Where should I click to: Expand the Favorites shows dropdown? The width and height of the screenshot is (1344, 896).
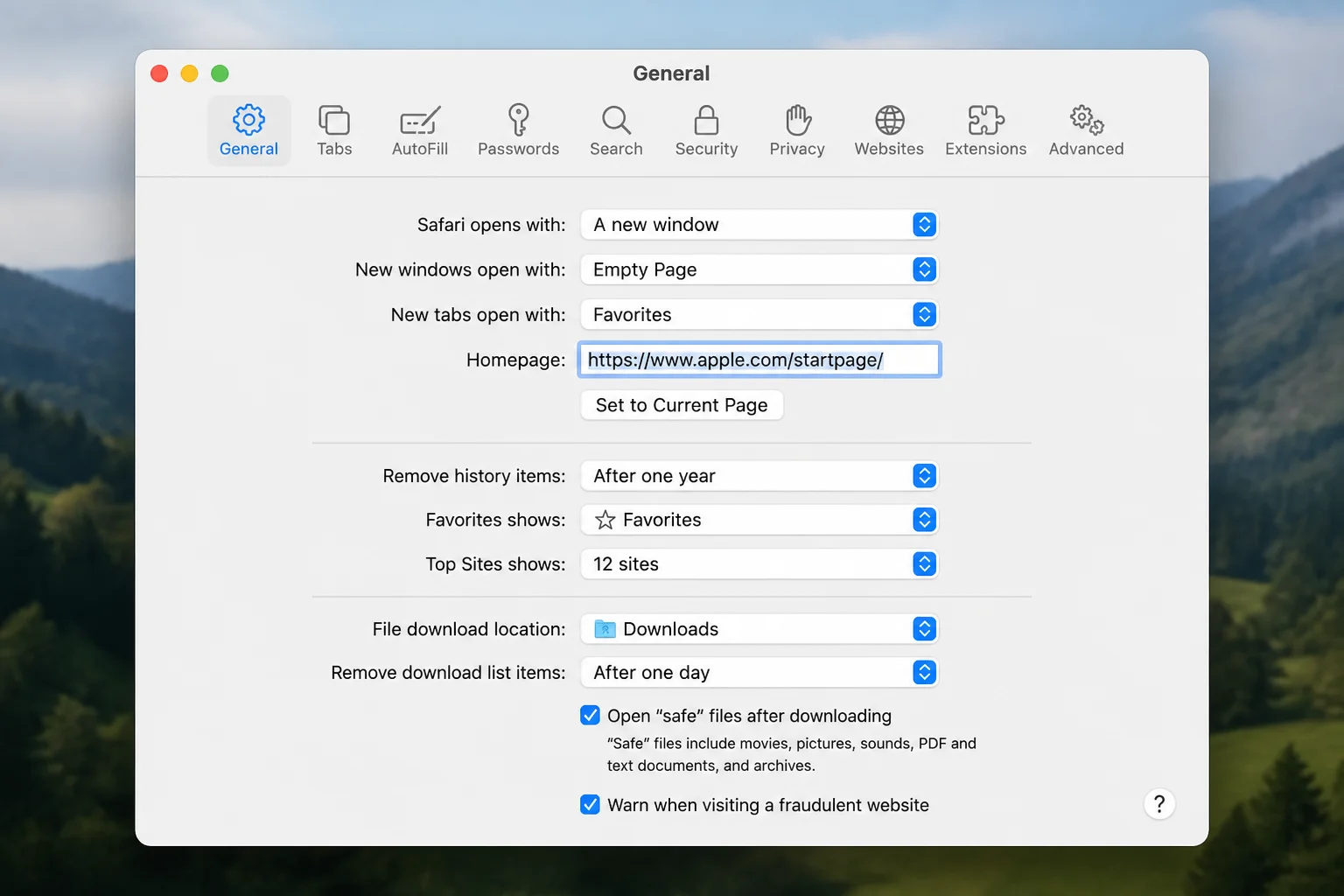pyautogui.click(x=759, y=520)
